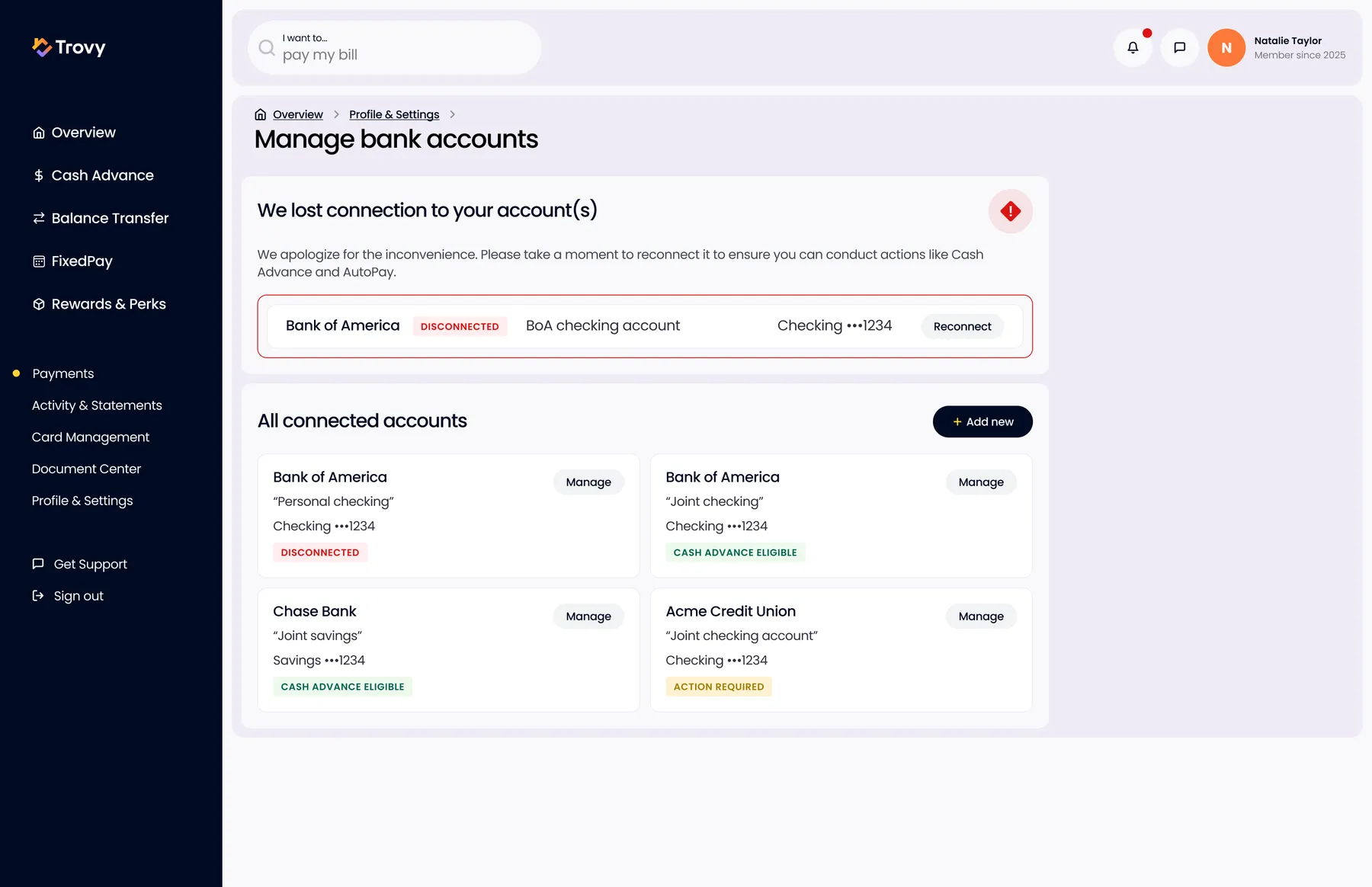Click the Sign out arrow icon
This screenshot has height=887, width=1372.
tap(38, 596)
